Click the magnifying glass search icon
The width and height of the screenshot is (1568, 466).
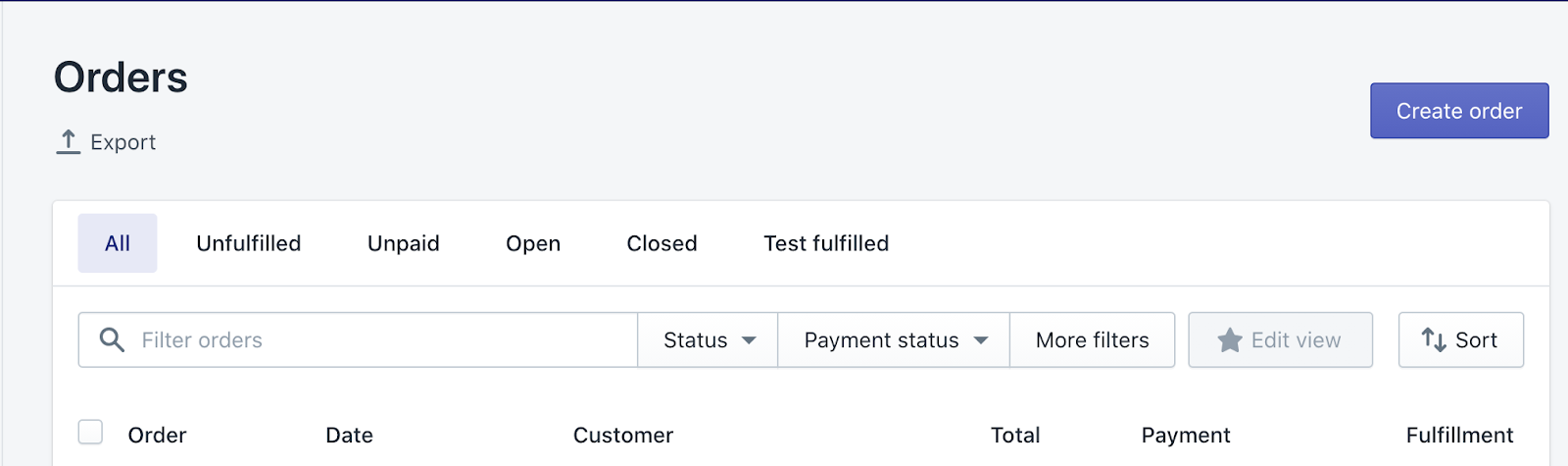(113, 340)
